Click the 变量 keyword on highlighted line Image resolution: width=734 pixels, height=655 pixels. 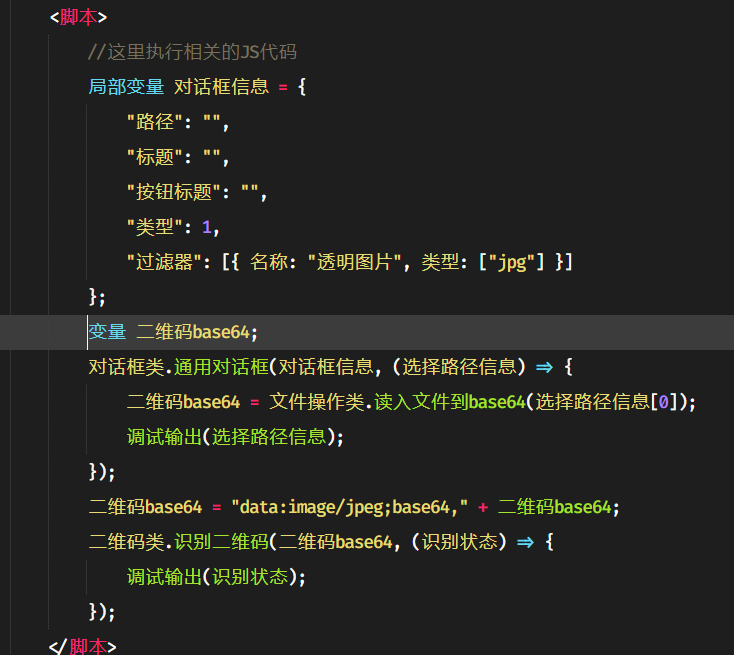pyautogui.click(x=107, y=332)
